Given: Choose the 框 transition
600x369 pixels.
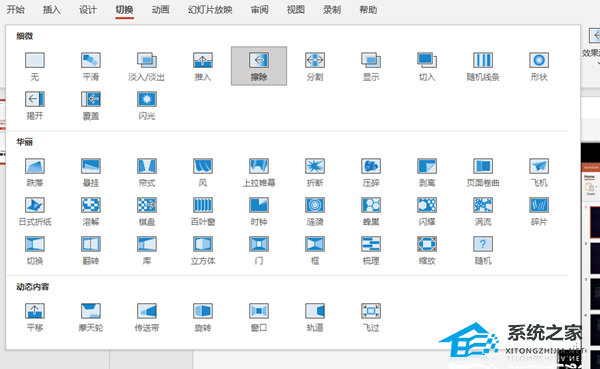Looking at the screenshot, I should (315, 250).
